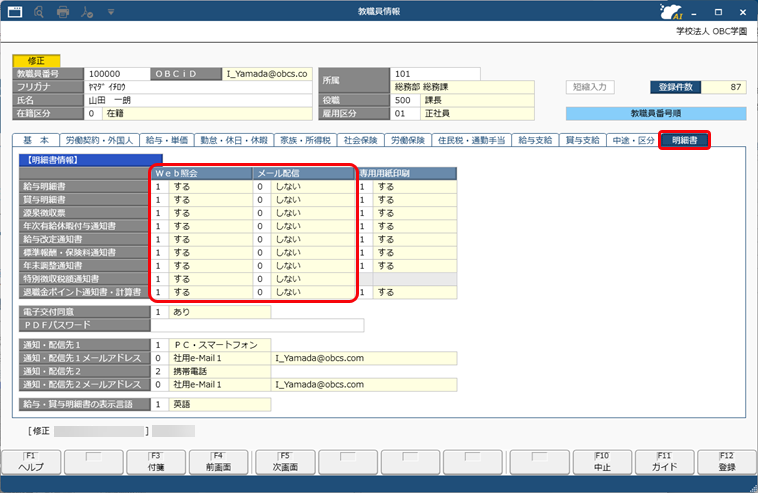
Task: Switch to the 賞与支給 tab
Action: click(583, 140)
